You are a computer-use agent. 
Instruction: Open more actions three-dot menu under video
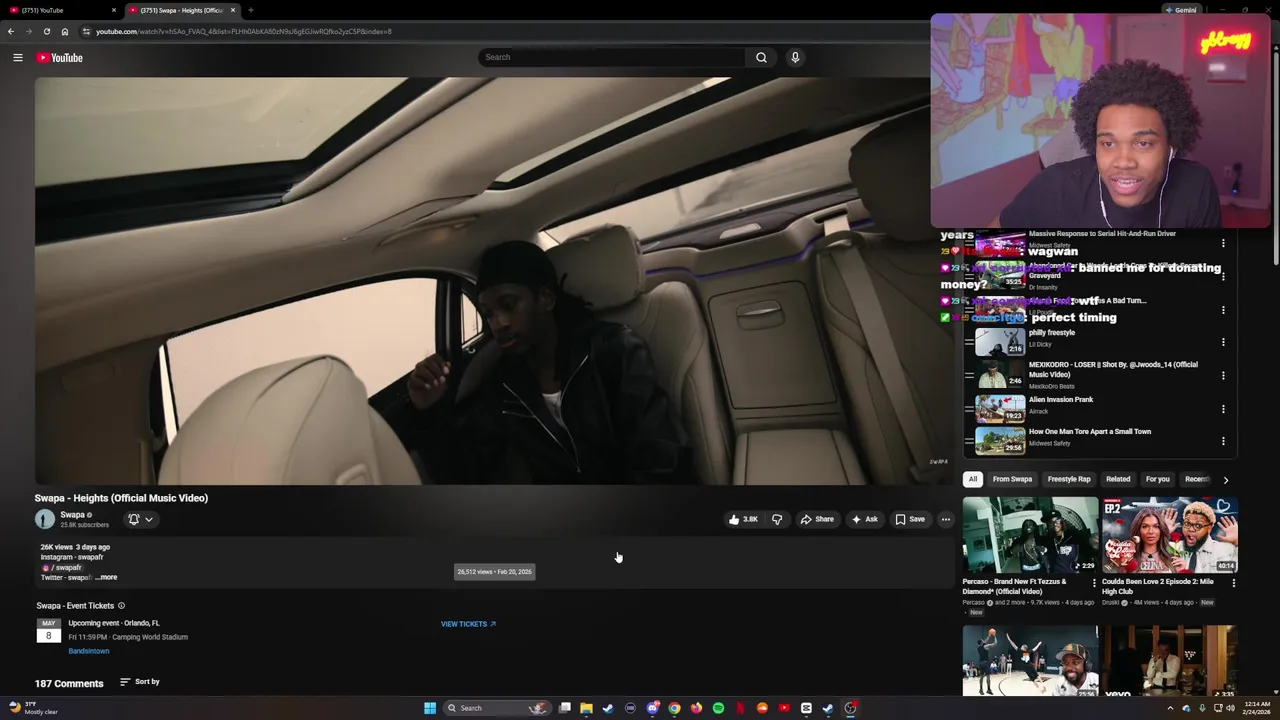pyautogui.click(x=946, y=519)
